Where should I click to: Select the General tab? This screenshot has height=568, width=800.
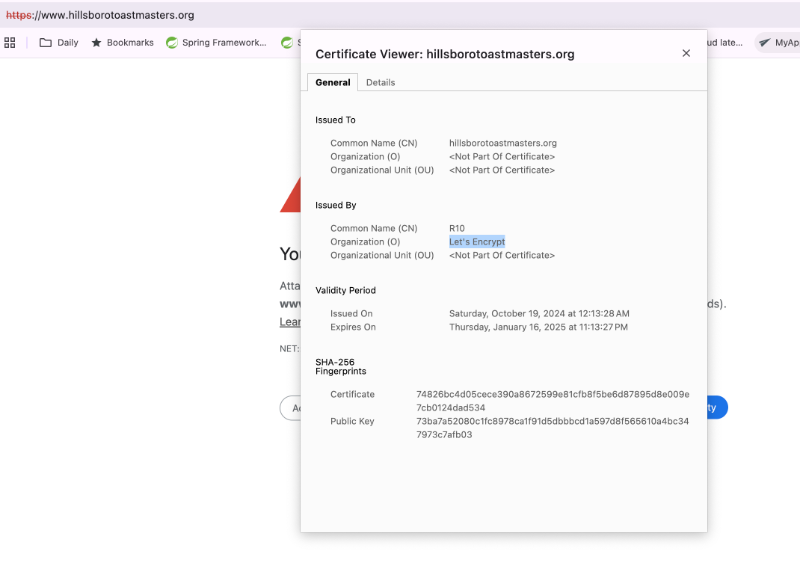click(x=333, y=82)
